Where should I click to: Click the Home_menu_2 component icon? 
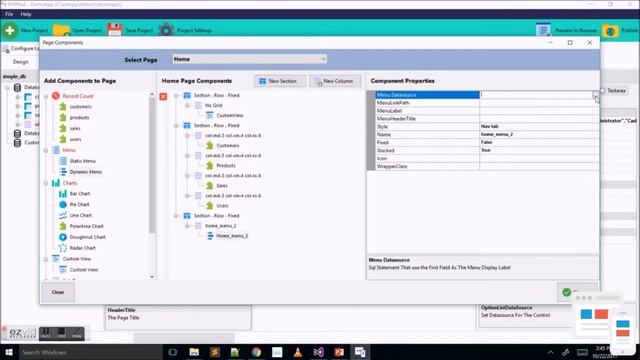coord(210,236)
